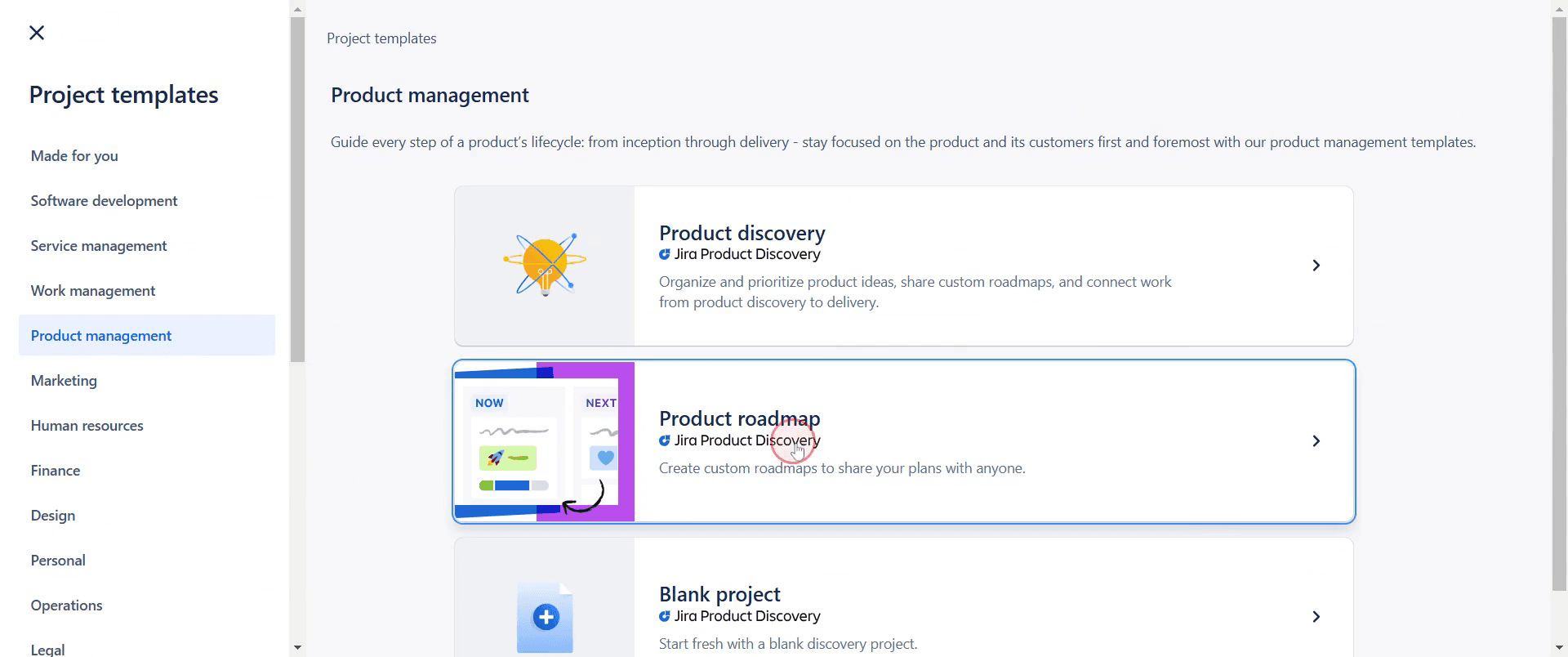This screenshot has height=657, width=1568.
Task: Click the main page scrollbar up arrow
Action: (1559, 10)
